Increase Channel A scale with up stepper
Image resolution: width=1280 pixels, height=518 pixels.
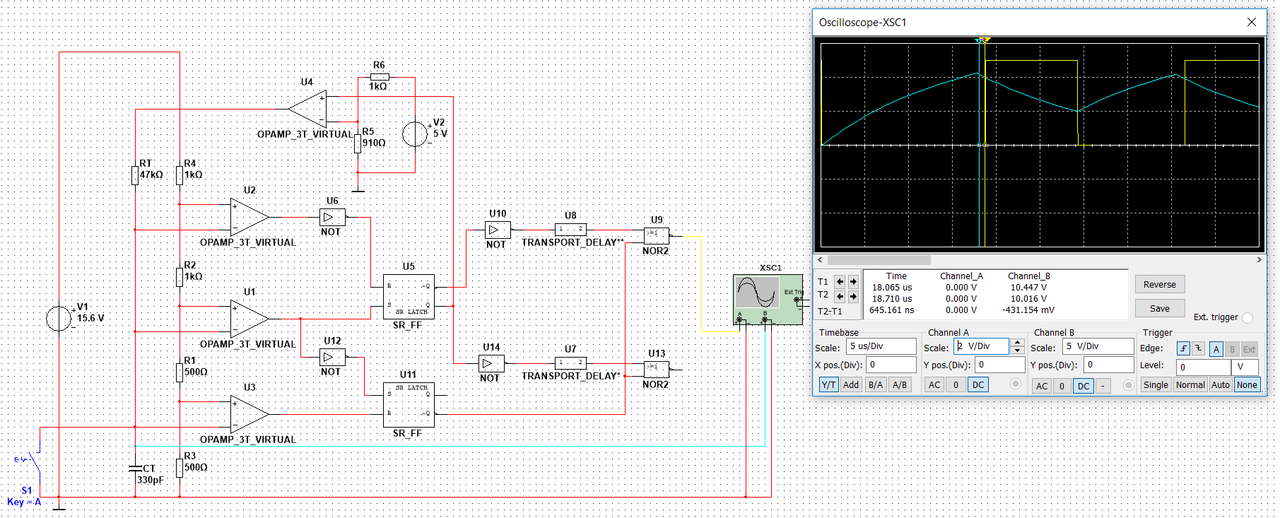point(1017,342)
